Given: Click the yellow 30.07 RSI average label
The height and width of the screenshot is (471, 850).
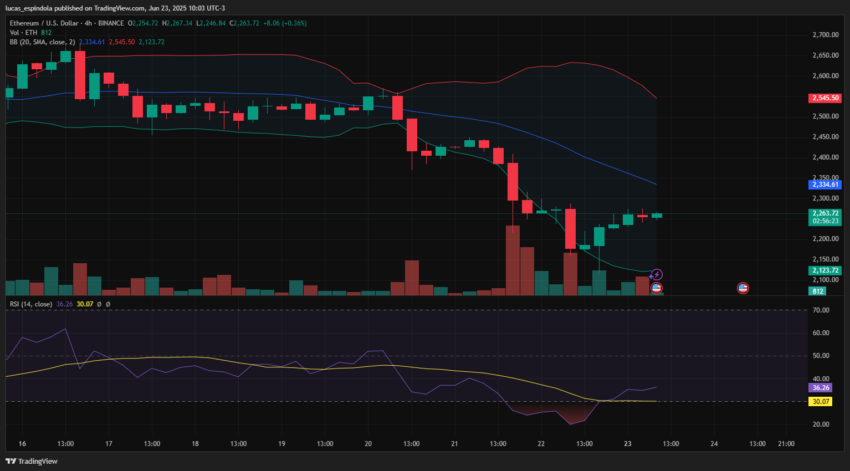Looking at the screenshot, I should (821, 402).
